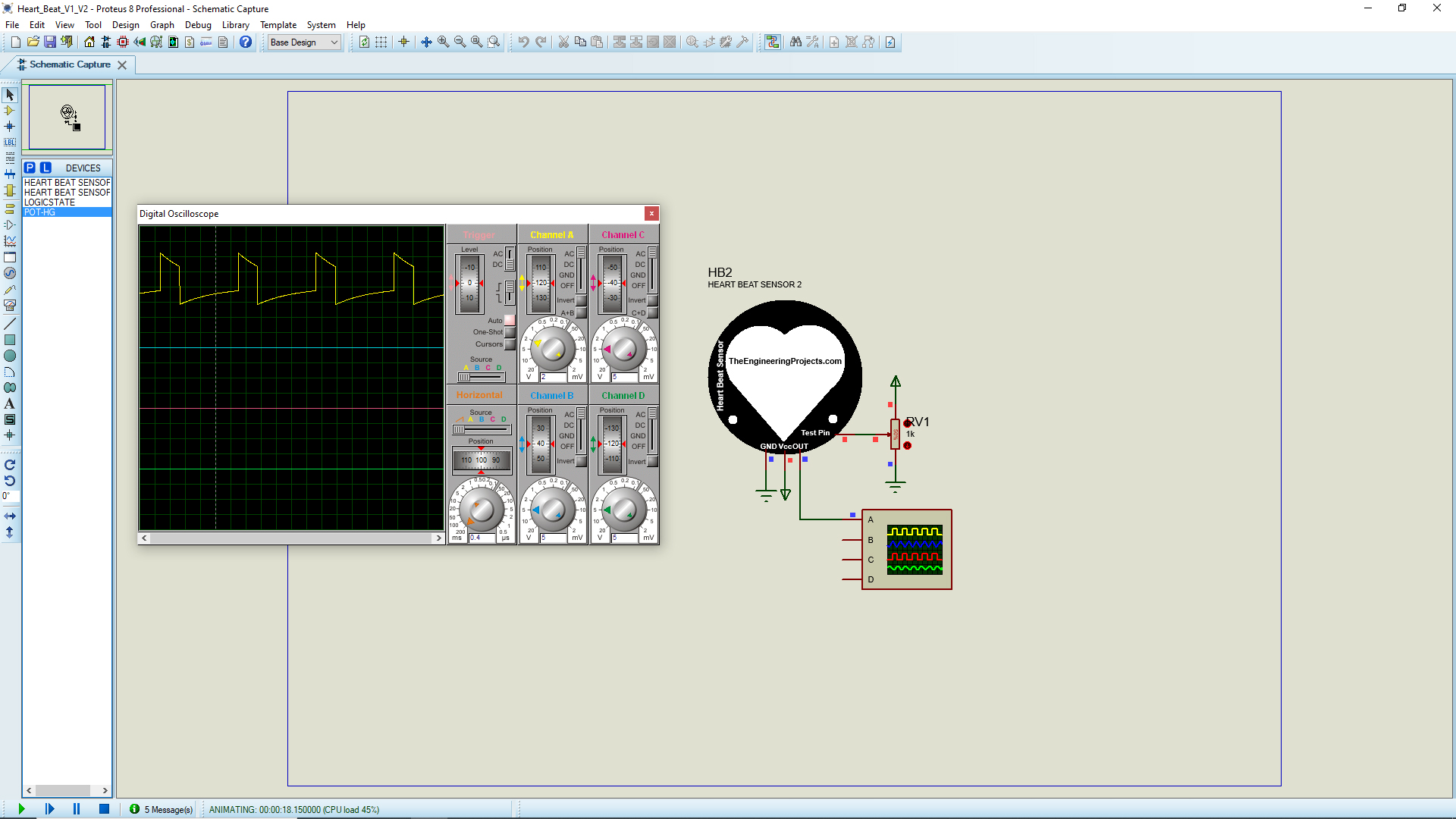The height and width of the screenshot is (819, 1456).
Task: Switch to the Schematic Capture tab
Action: (70, 64)
